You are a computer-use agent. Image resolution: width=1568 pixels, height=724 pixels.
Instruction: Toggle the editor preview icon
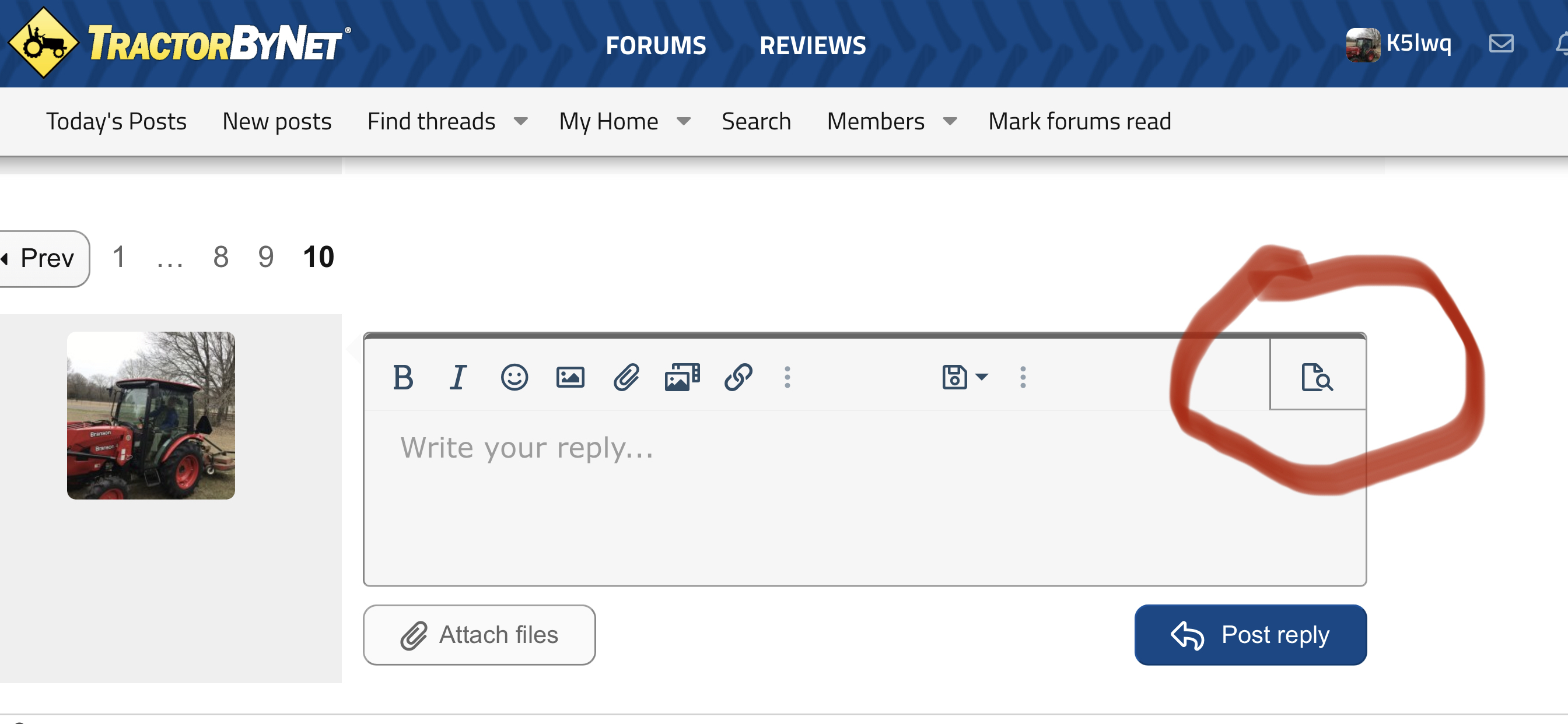coord(1317,377)
